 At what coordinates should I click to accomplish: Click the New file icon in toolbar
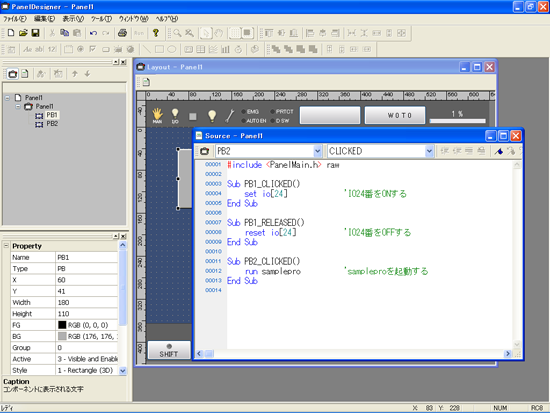click(11, 33)
